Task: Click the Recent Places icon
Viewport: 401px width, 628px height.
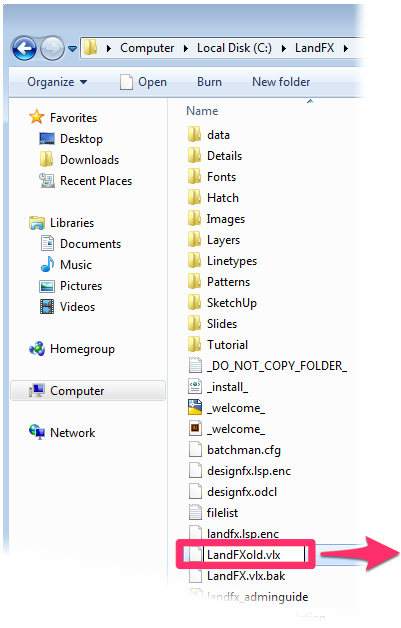Action: (x=47, y=181)
